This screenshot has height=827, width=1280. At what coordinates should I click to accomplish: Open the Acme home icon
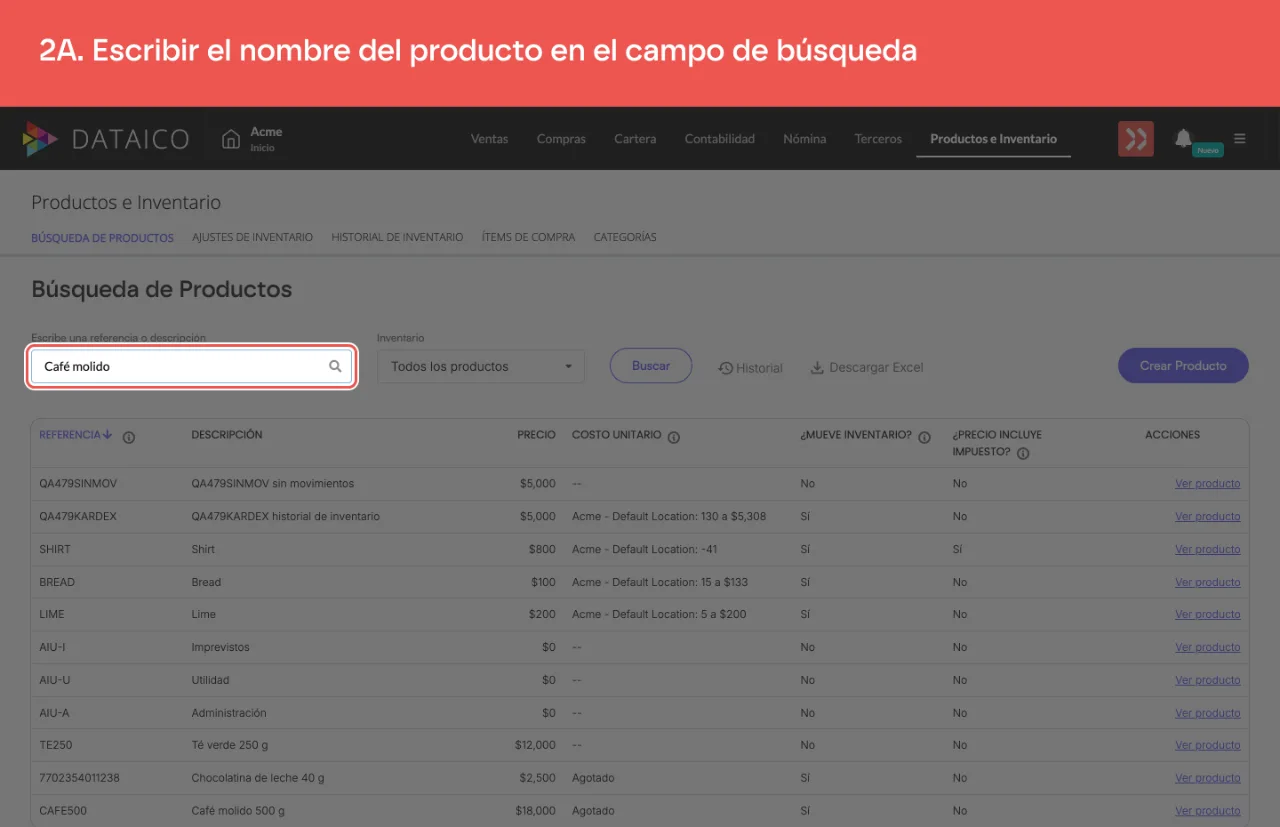pyautogui.click(x=231, y=139)
